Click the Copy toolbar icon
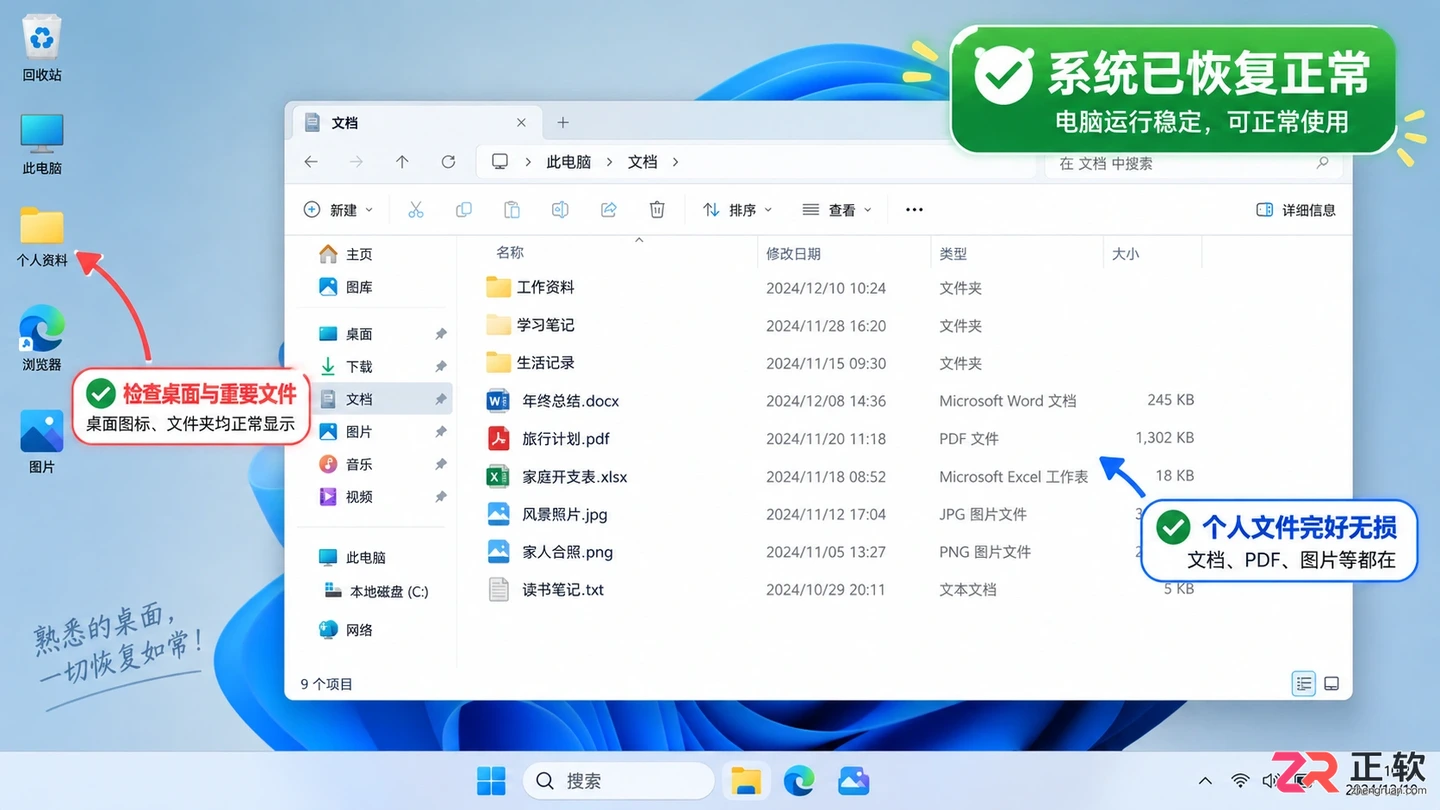Image resolution: width=1440 pixels, height=810 pixels. pyautogui.click(x=464, y=210)
